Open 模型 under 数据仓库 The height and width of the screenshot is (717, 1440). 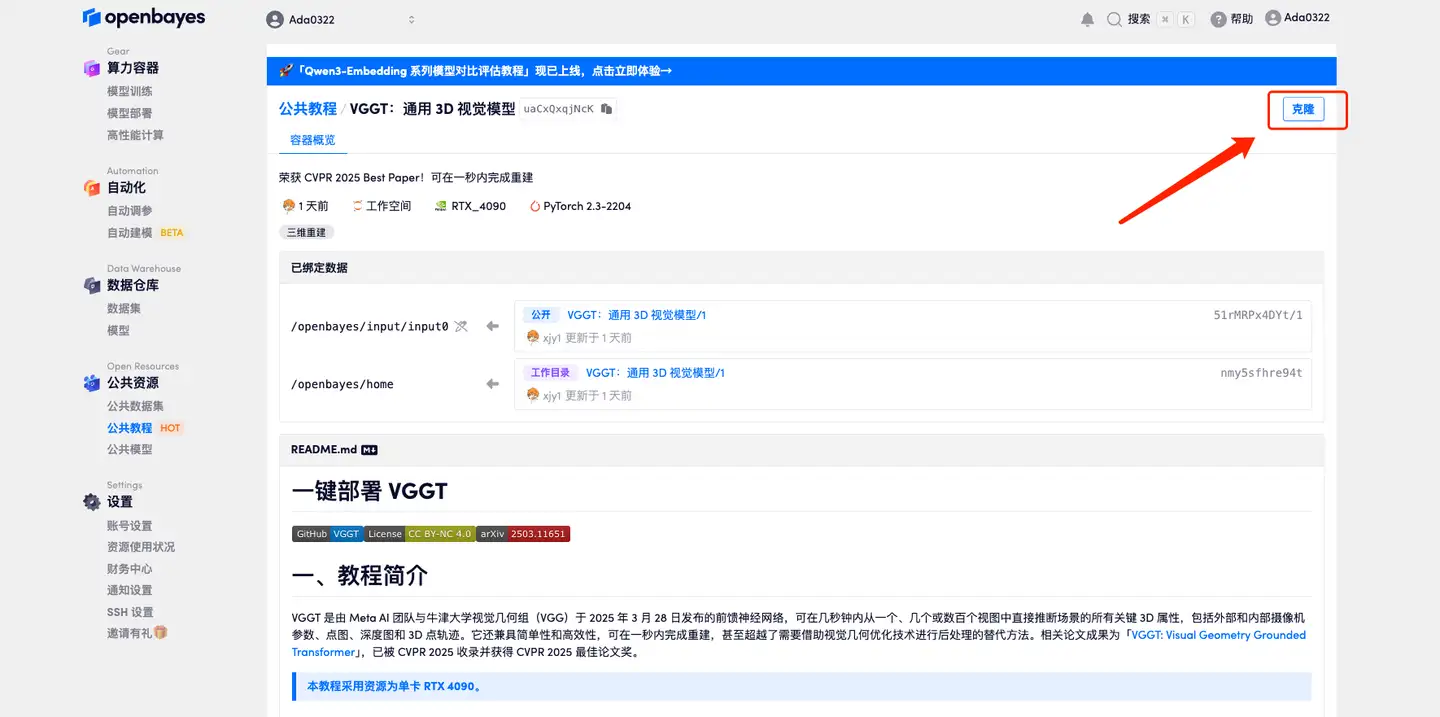coord(118,331)
